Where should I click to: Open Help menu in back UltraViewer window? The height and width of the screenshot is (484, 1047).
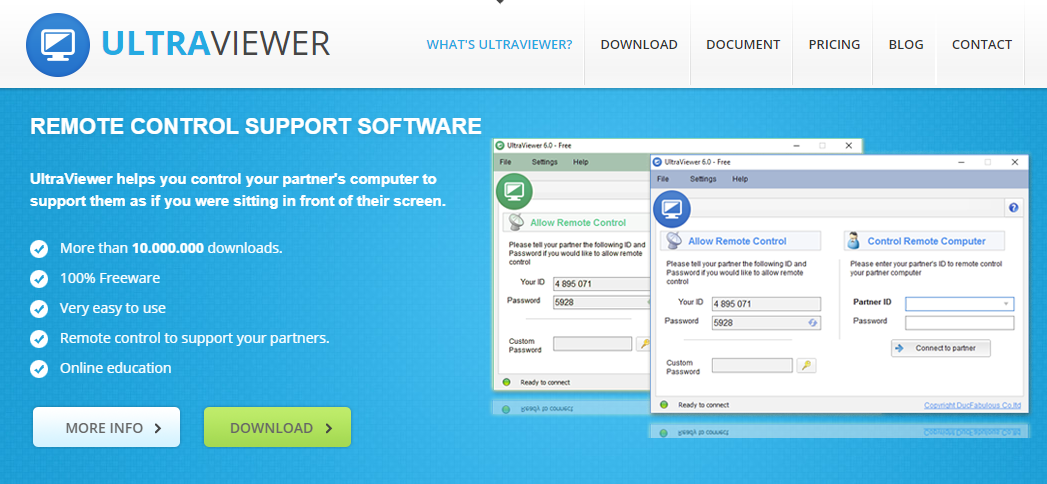click(x=581, y=162)
